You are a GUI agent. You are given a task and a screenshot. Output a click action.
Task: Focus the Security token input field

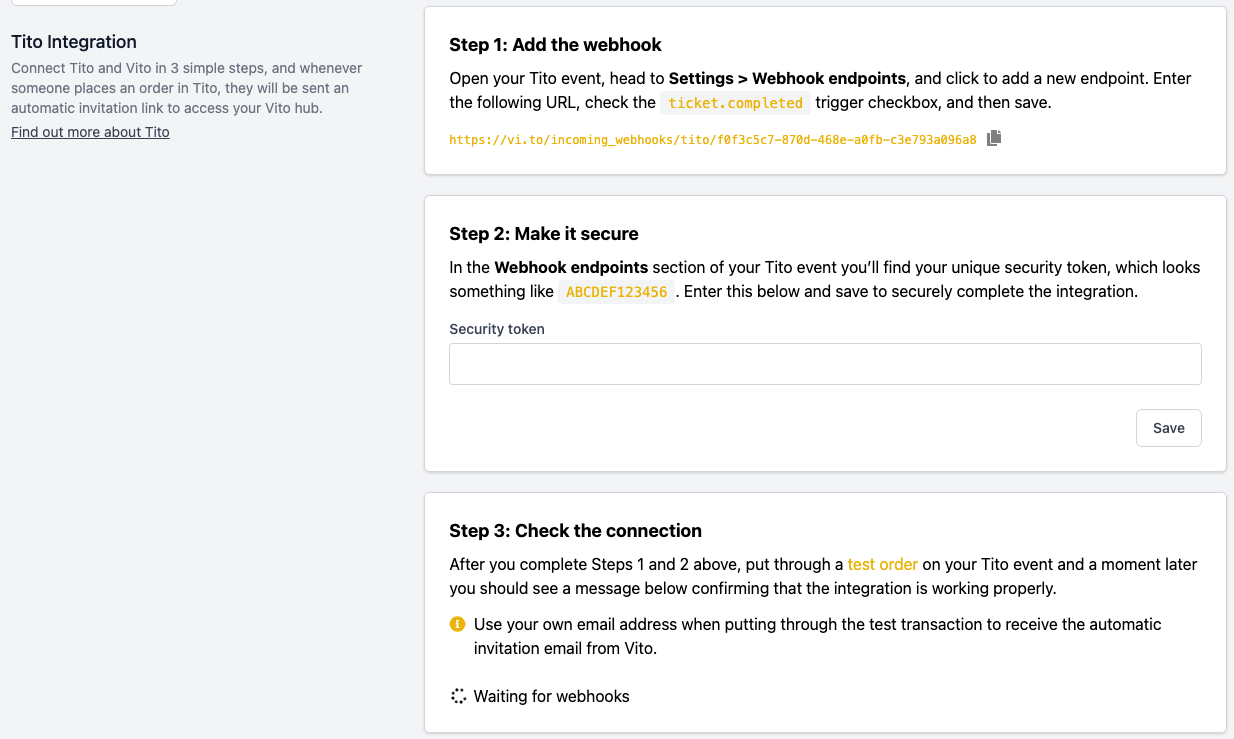(824, 364)
